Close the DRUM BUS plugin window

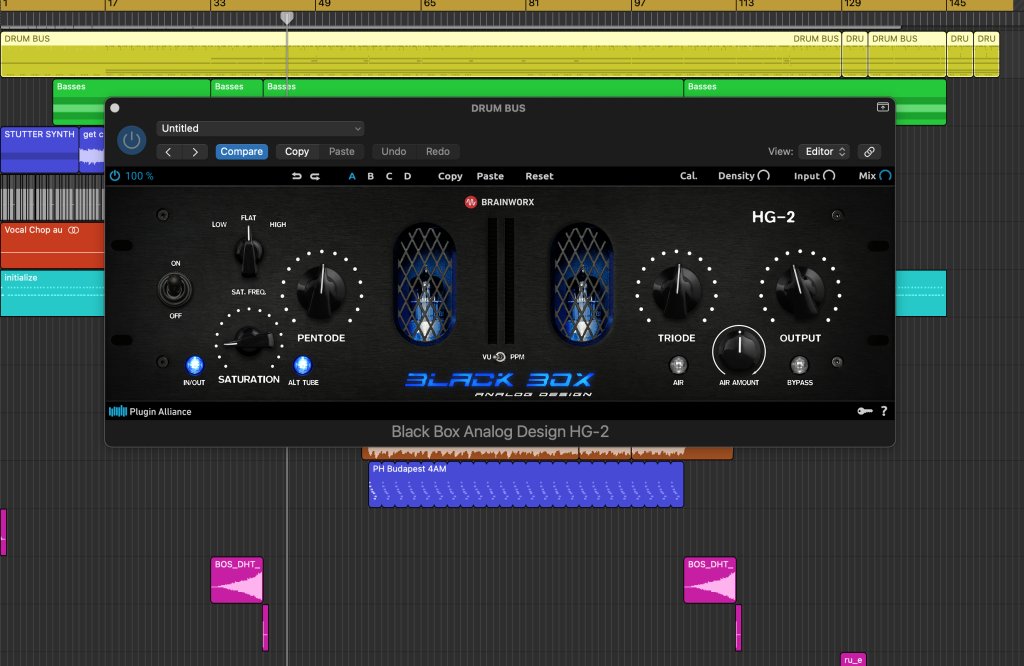[115, 108]
